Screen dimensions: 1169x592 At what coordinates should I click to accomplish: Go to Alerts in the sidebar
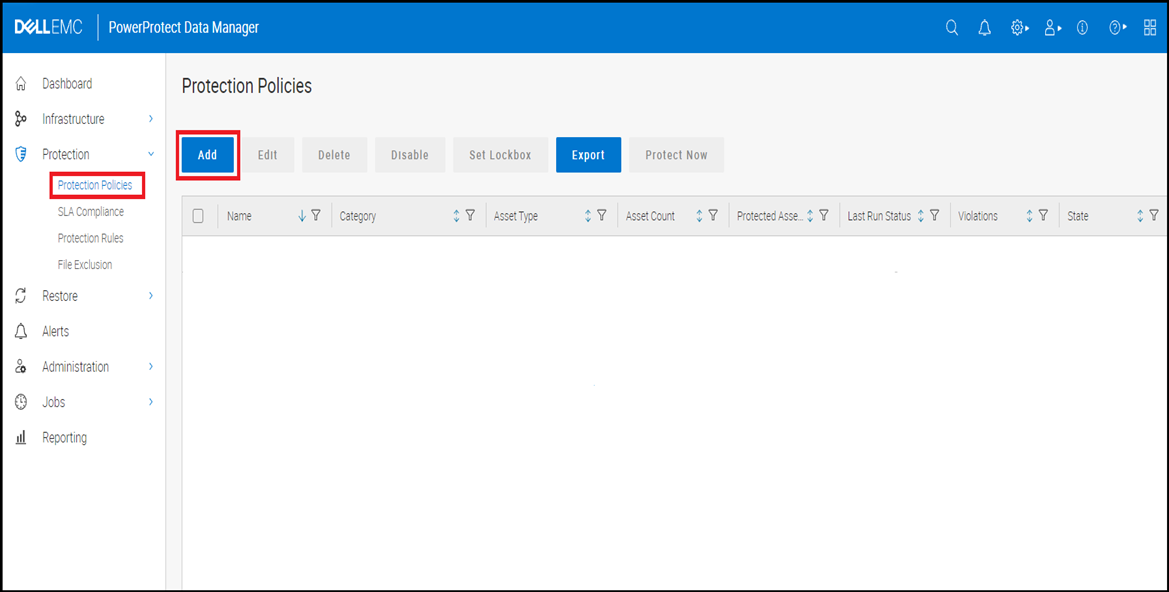click(55, 331)
